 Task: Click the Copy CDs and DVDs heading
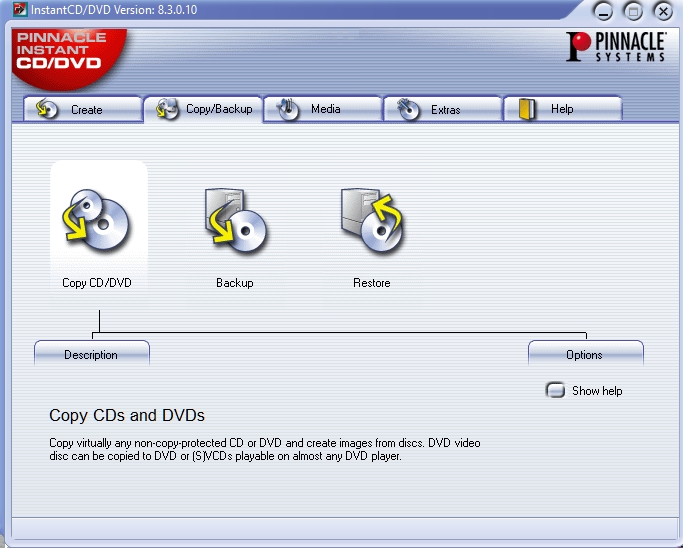127,415
